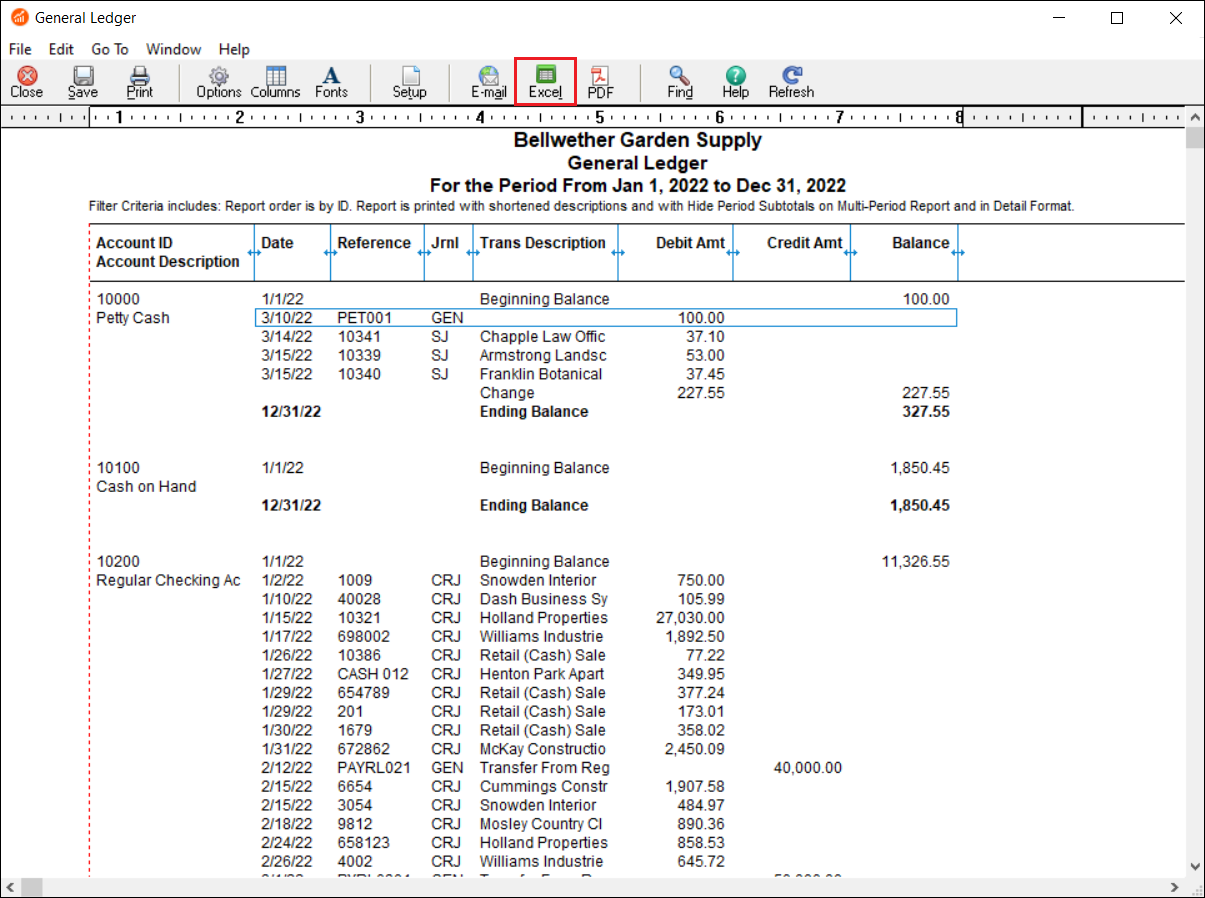Open the Columns settings icon
1205x898 pixels.
click(x=275, y=82)
